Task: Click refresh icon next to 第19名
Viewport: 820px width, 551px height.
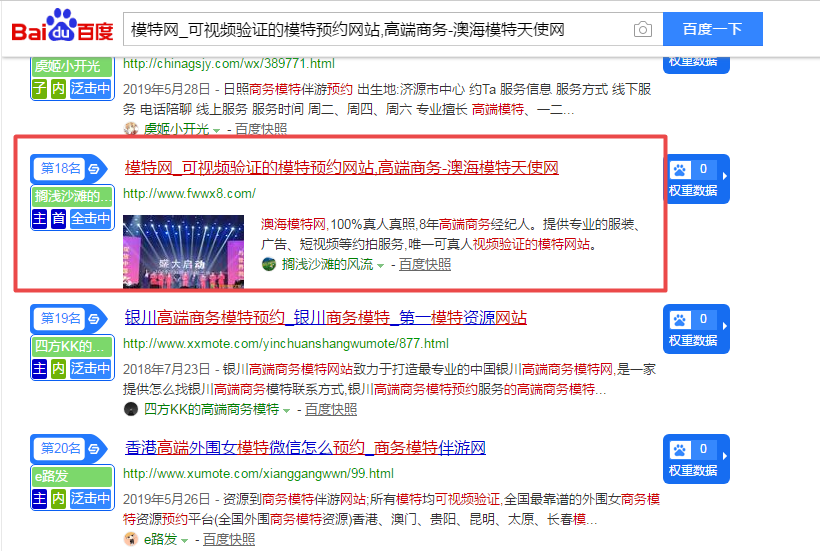Action: coord(94,318)
